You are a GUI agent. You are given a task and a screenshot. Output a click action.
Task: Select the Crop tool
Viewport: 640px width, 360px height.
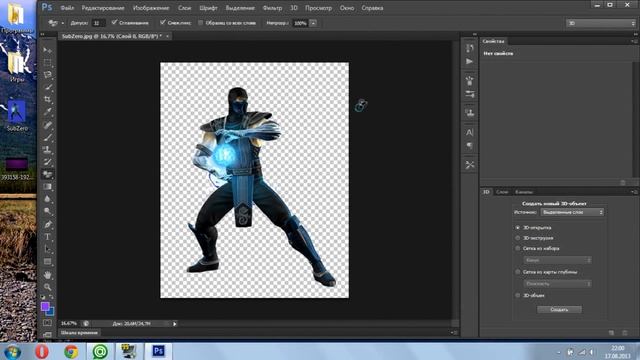(48, 99)
